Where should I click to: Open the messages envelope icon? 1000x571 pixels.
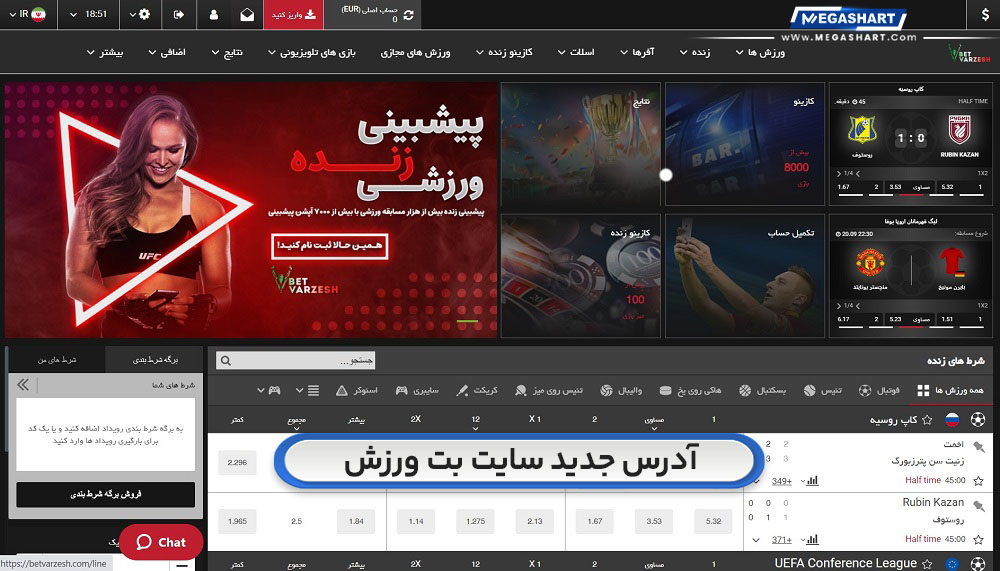tap(246, 15)
